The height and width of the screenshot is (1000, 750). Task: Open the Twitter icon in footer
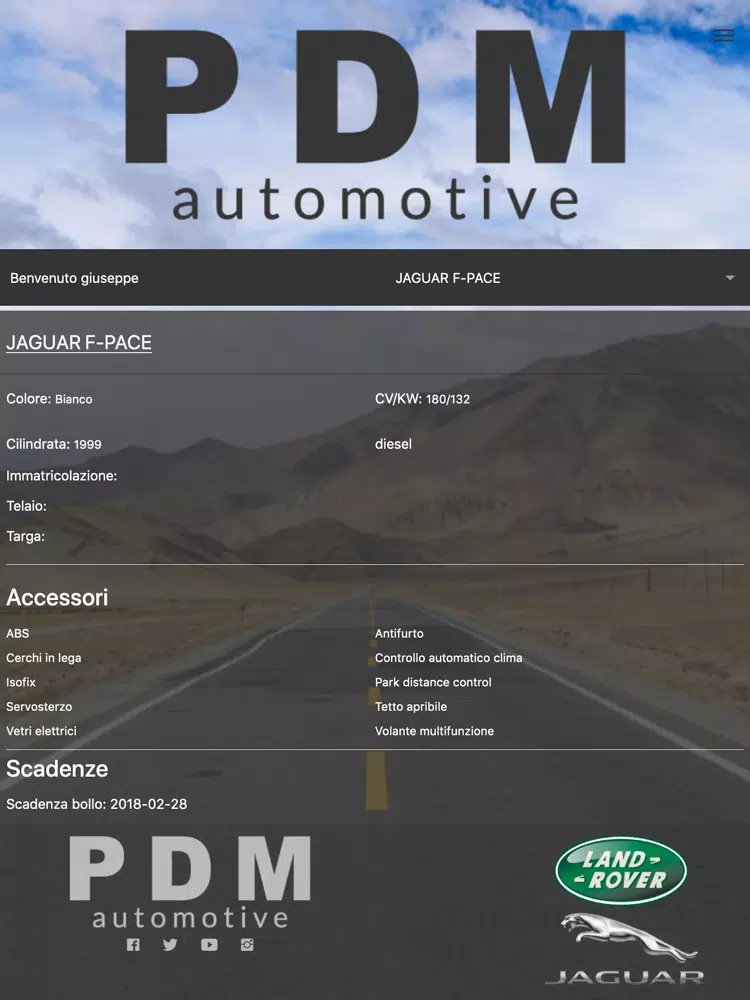pyautogui.click(x=170, y=945)
